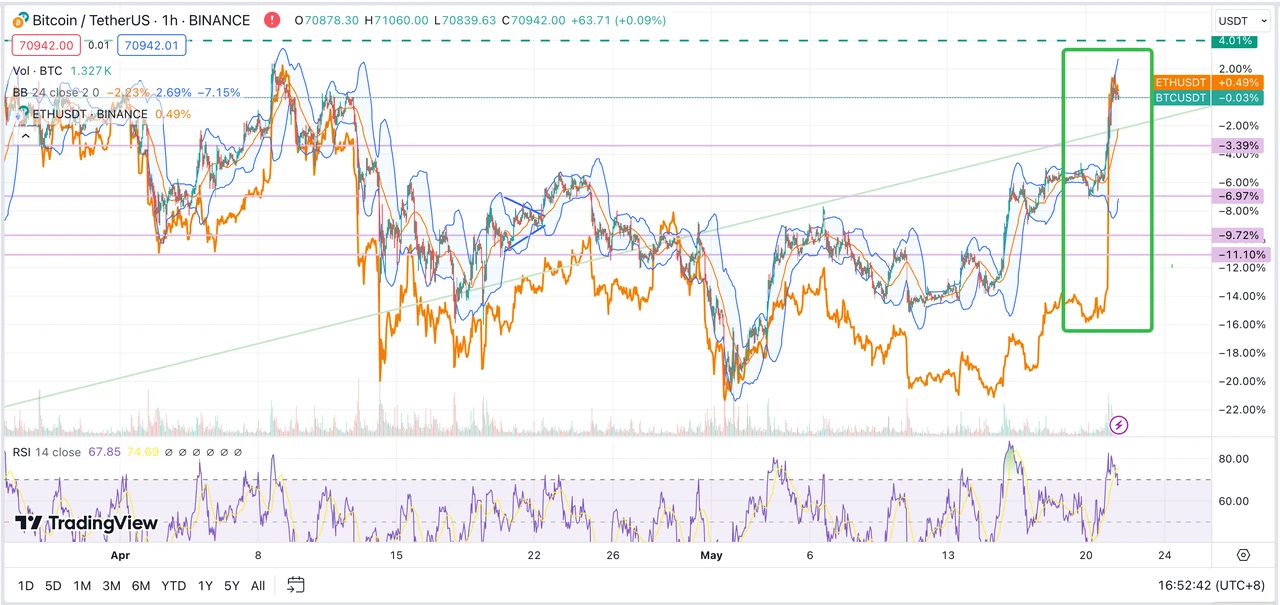Viewport: 1280px width, 605px height.
Task: Click the -3.39% horizontal line label
Action: click(1237, 146)
